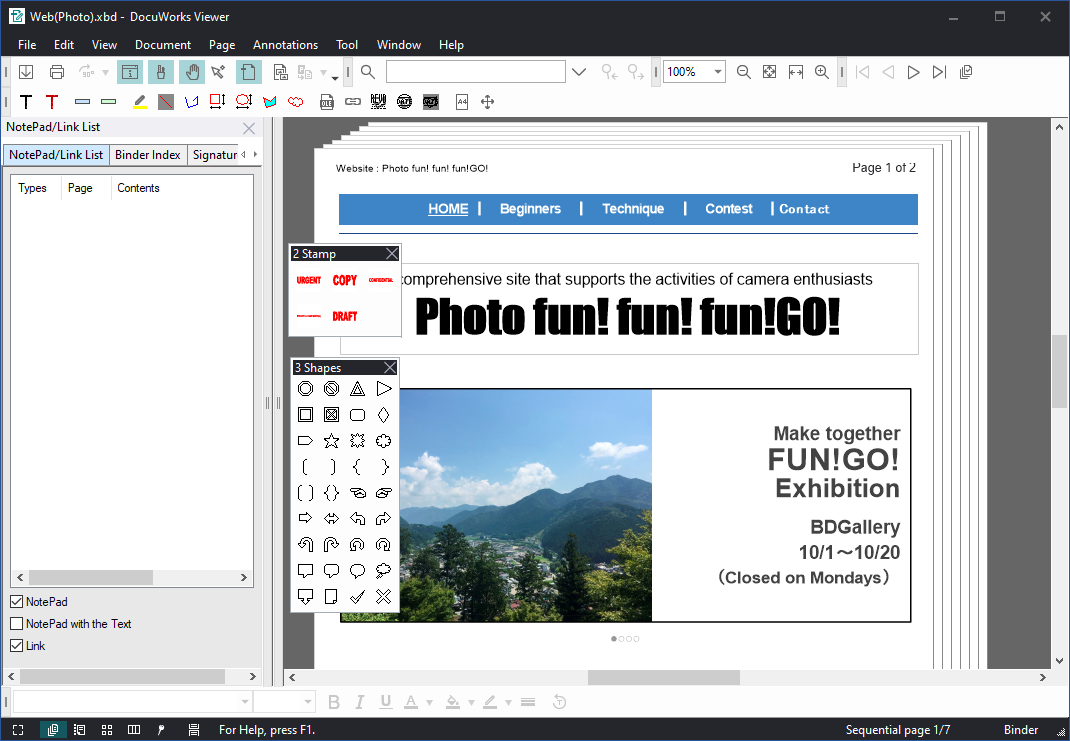Select the checkmark shape in Shapes palette

click(x=358, y=597)
